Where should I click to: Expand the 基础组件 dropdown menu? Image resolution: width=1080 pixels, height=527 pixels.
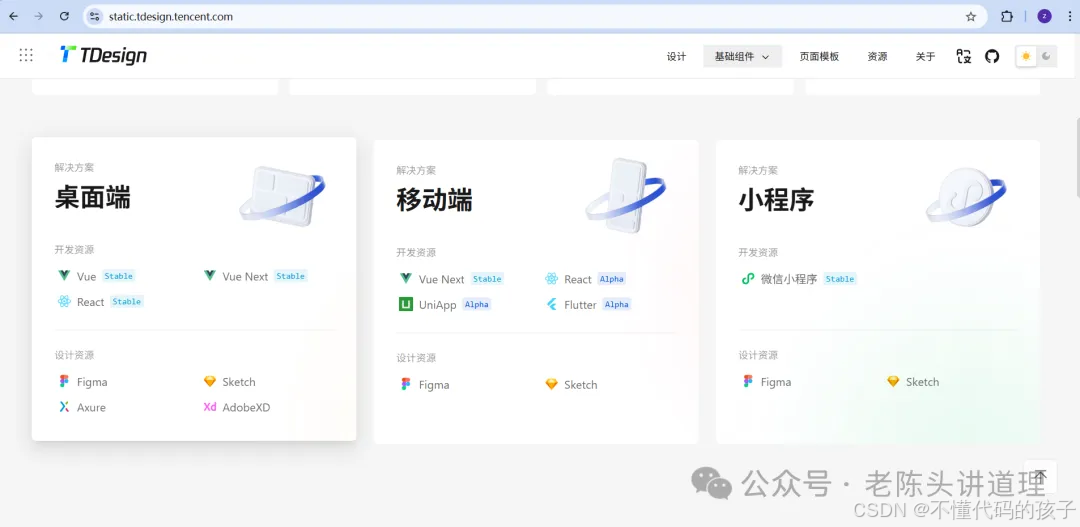pyautogui.click(x=742, y=56)
